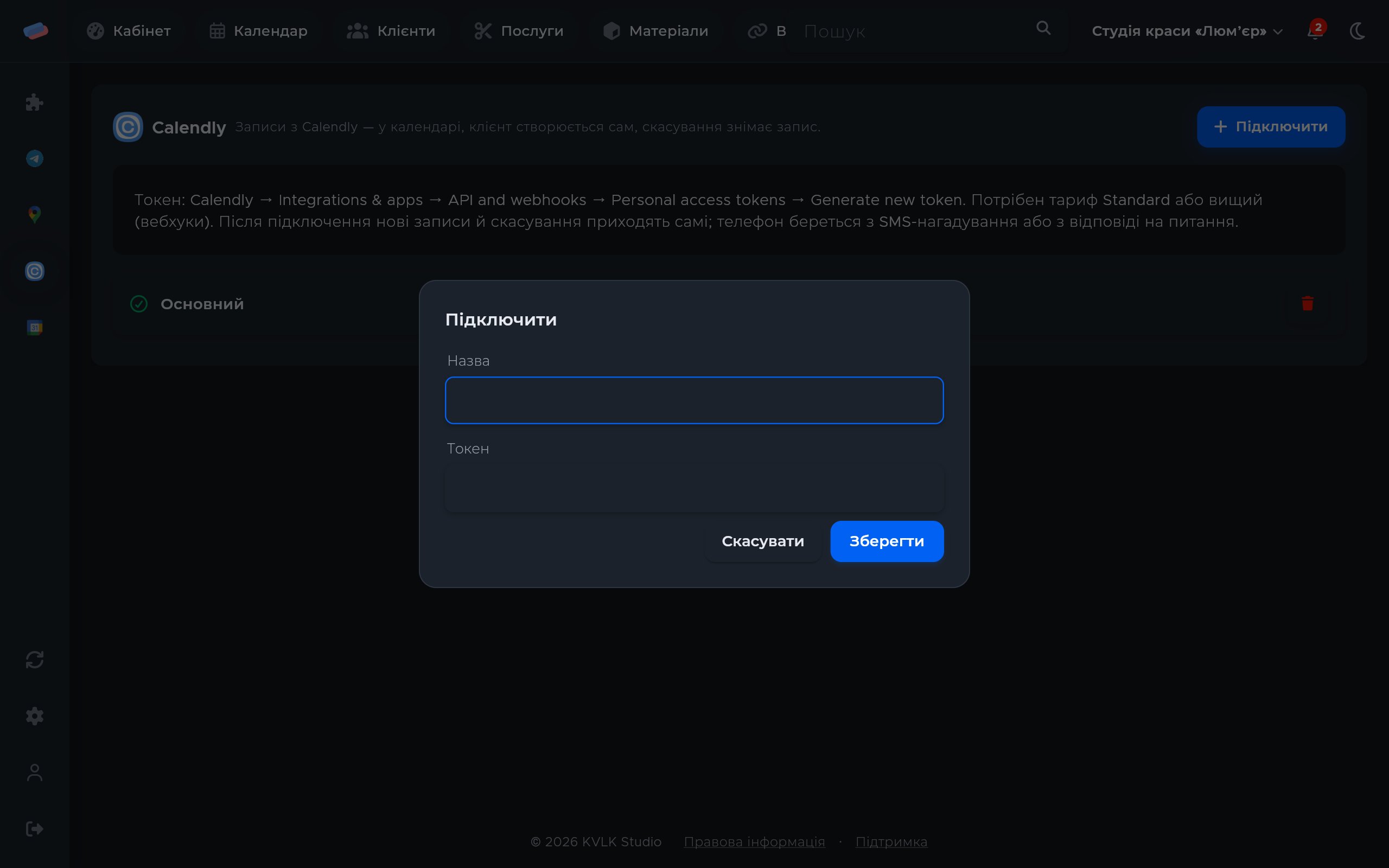
Task: Open the Google Maps integration in sidebar
Action: coord(34,215)
